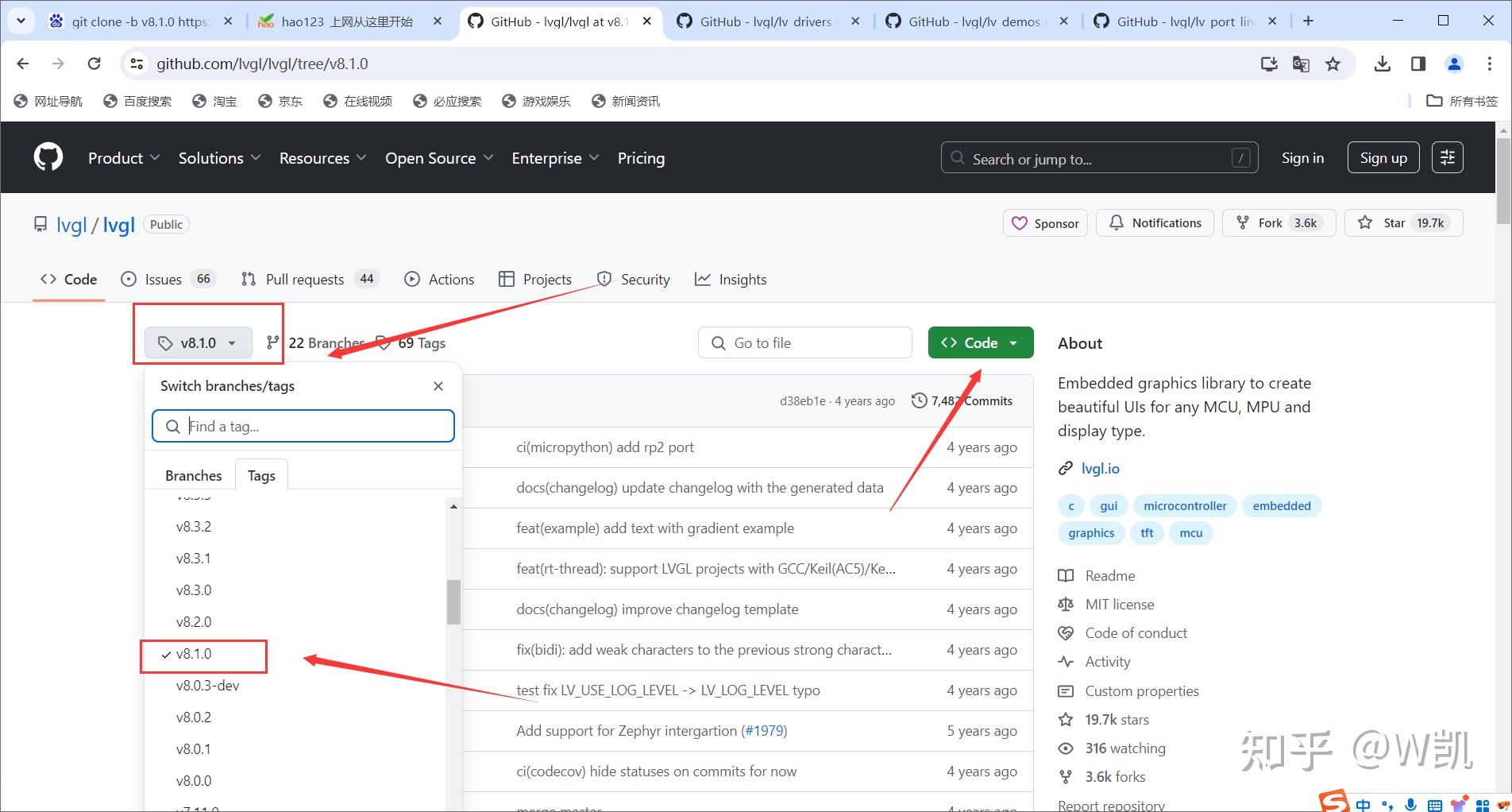Click the translate page icon

coord(1301,64)
